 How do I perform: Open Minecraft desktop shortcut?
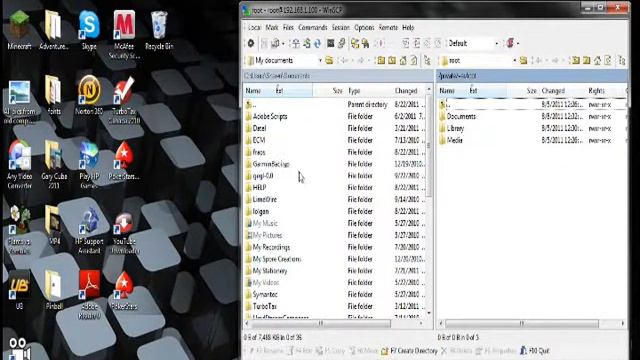click(19, 31)
